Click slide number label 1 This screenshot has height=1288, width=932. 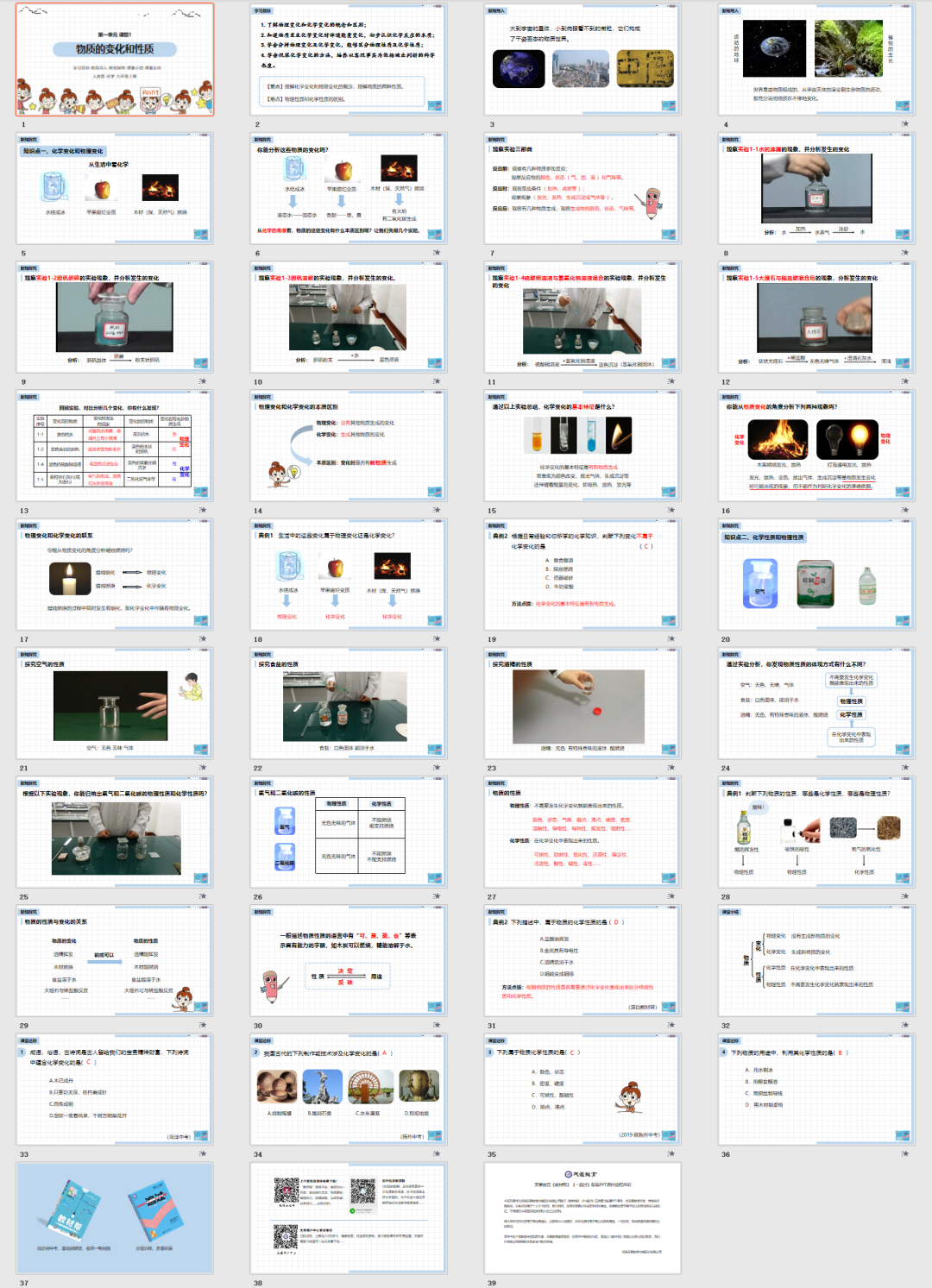point(23,124)
